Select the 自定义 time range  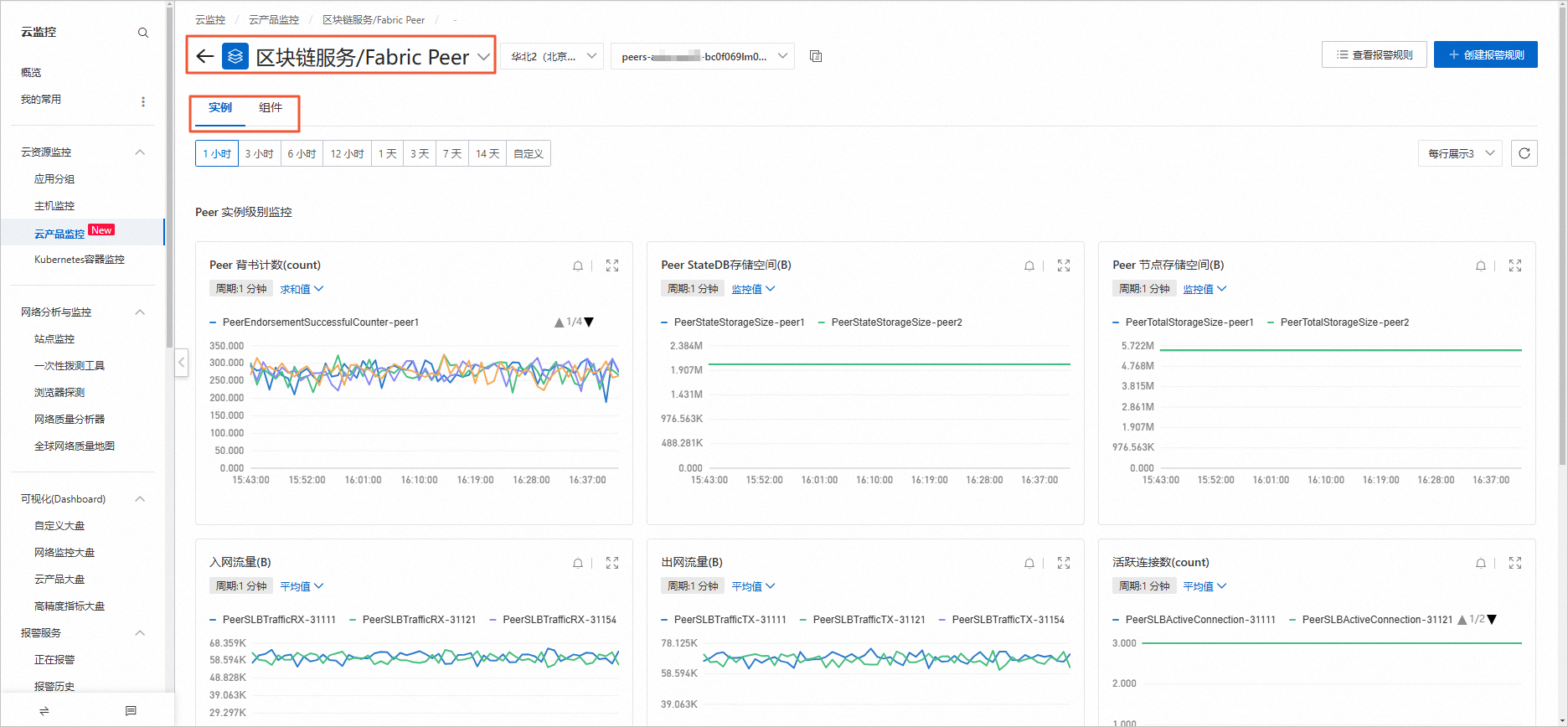pos(529,153)
